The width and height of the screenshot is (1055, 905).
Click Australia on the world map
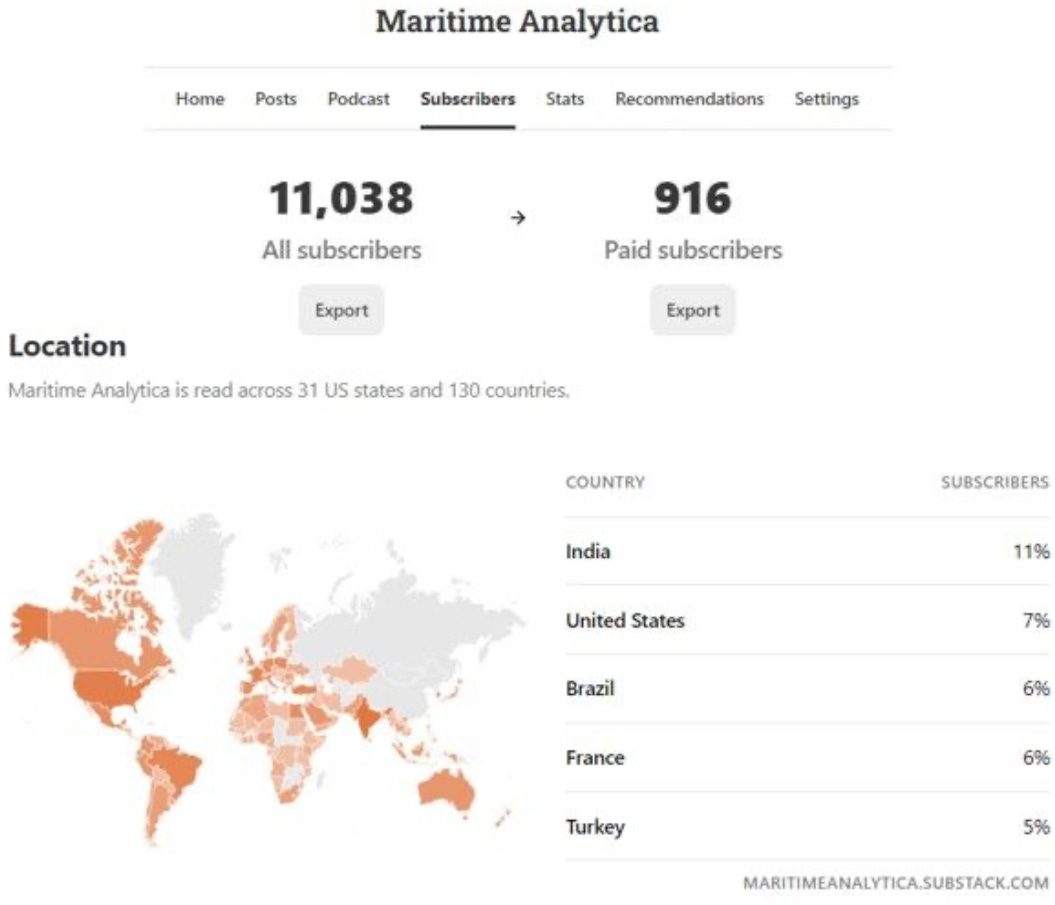tap(446, 791)
